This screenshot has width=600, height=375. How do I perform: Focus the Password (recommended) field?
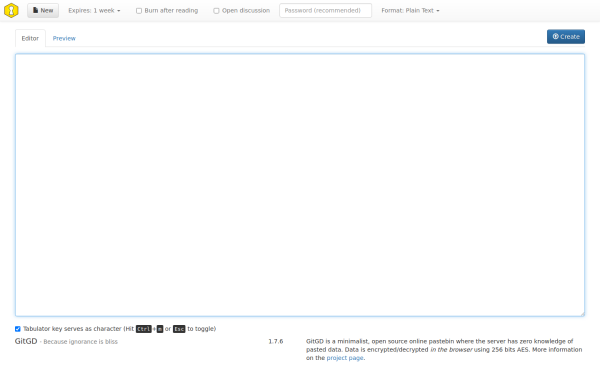(x=325, y=10)
